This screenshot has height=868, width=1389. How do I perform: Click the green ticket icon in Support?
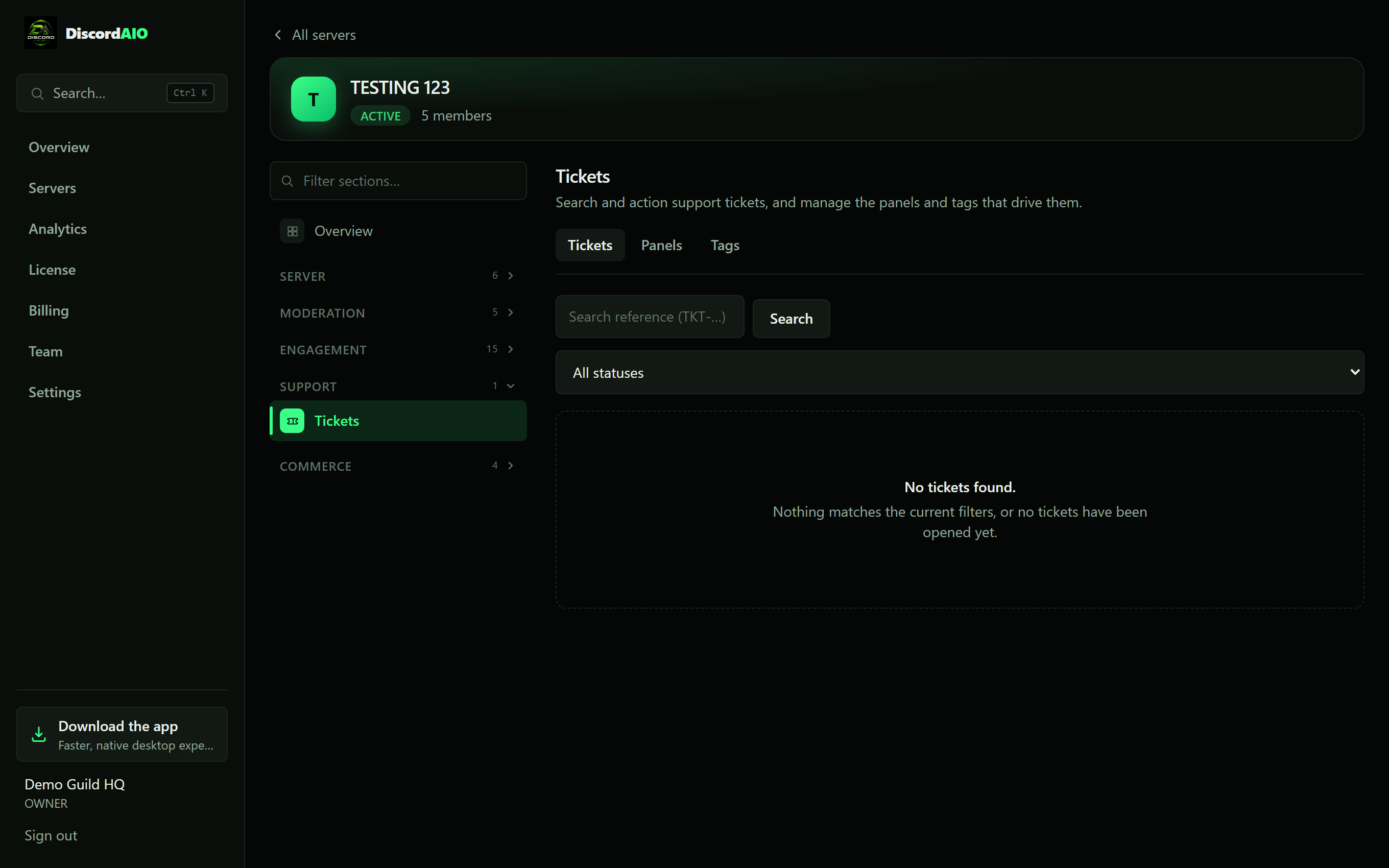(x=292, y=421)
